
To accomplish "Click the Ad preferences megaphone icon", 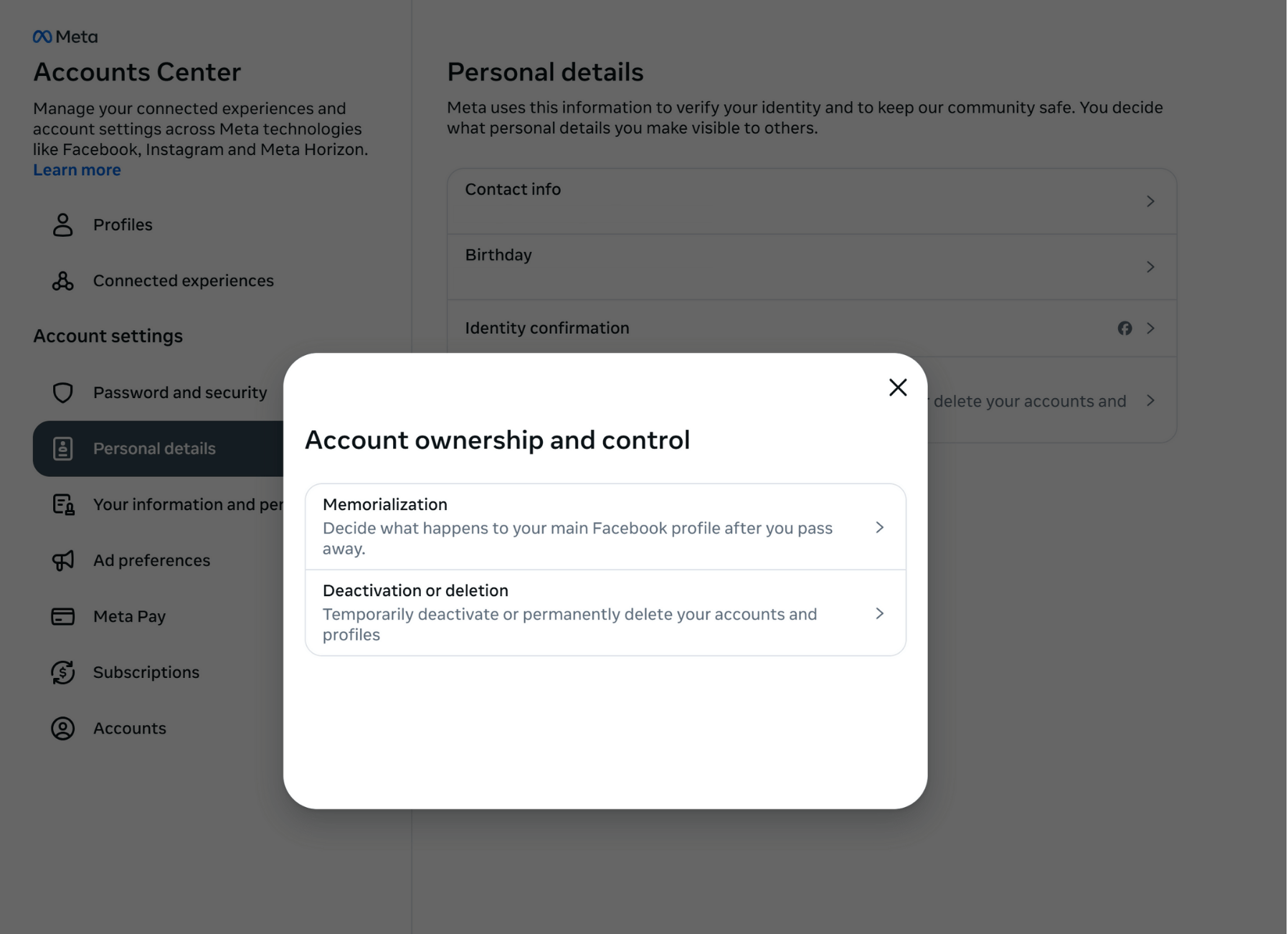I will click(x=63, y=561).
